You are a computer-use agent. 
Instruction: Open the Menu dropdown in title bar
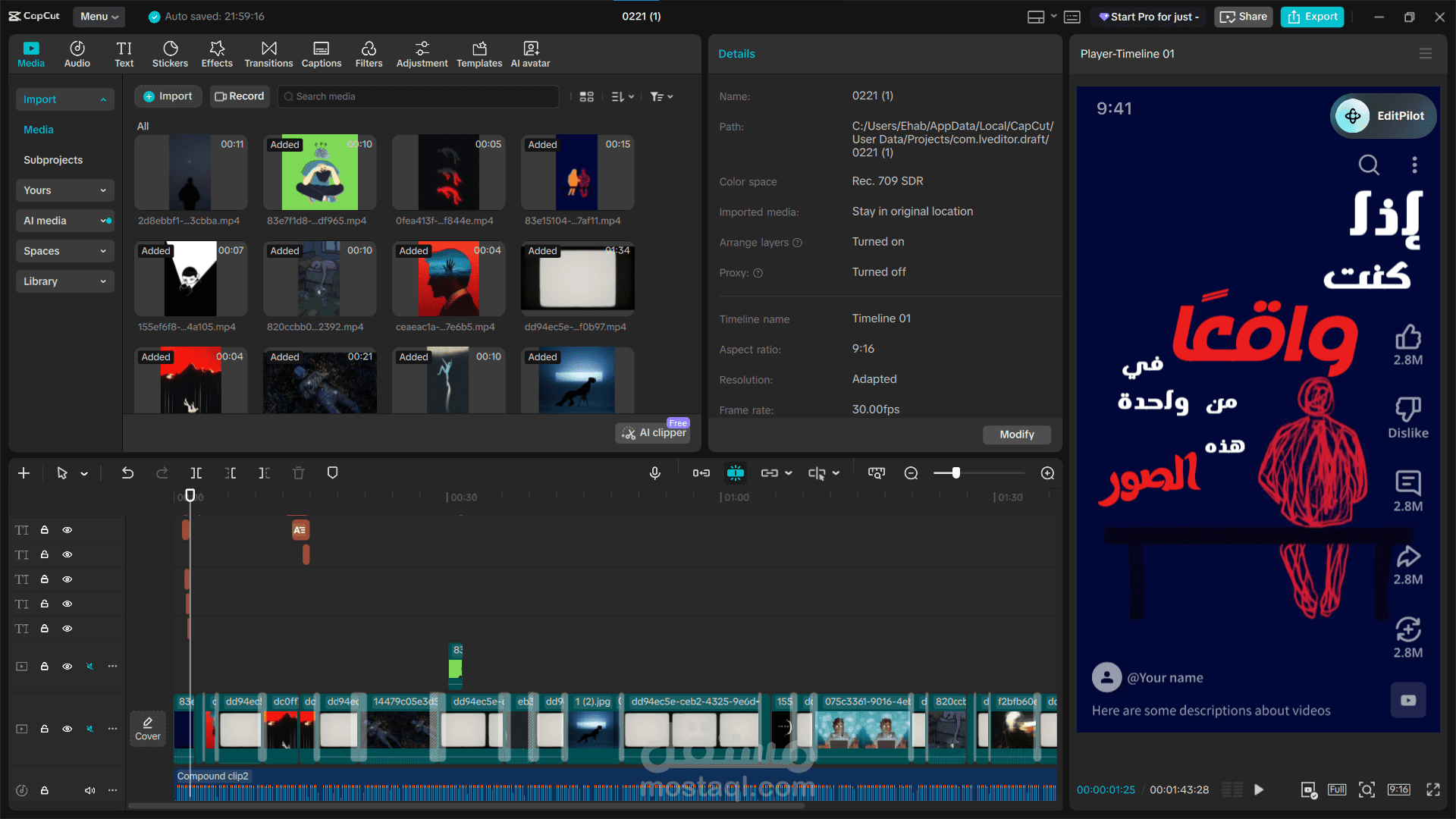(99, 16)
